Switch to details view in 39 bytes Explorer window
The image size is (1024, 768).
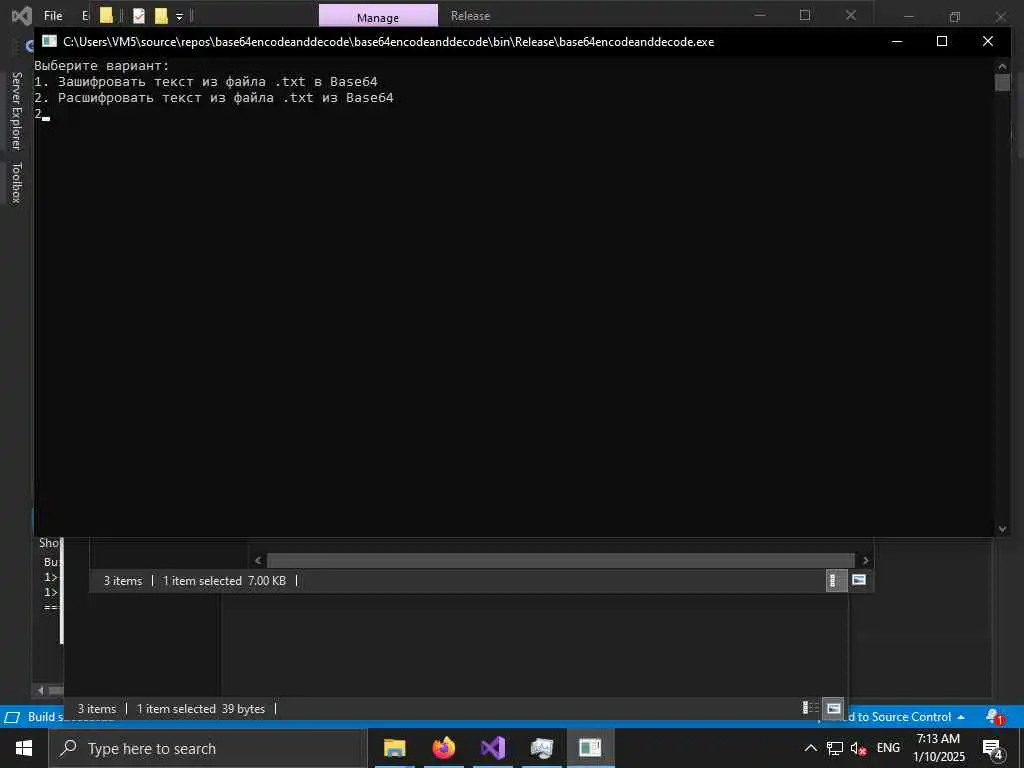[810, 708]
